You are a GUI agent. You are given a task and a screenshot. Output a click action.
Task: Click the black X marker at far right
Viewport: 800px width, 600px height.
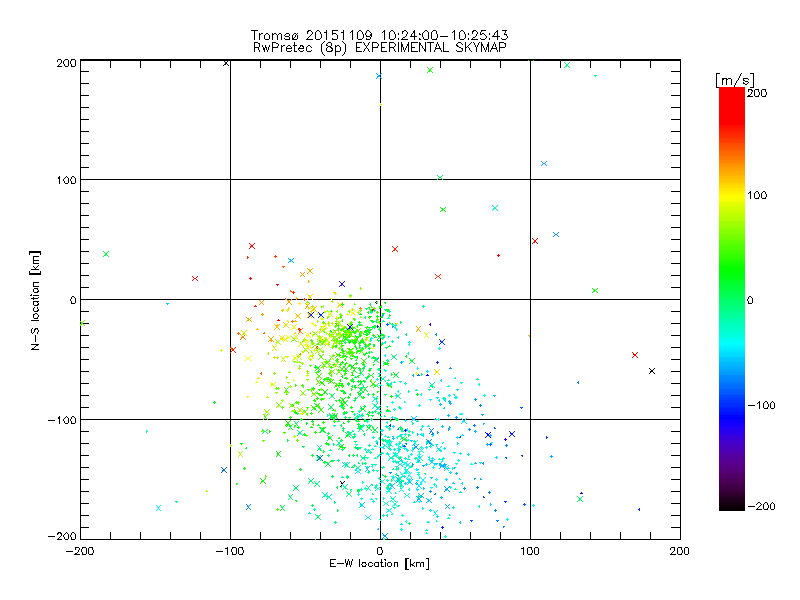(652, 371)
